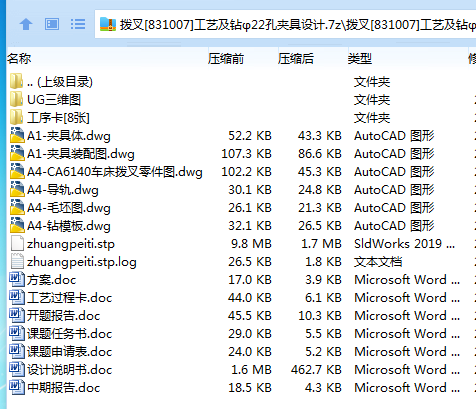This screenshot has height=409, width=476.
Task: Click the archive icon in the address bar
Action: [x=108, y=24]
